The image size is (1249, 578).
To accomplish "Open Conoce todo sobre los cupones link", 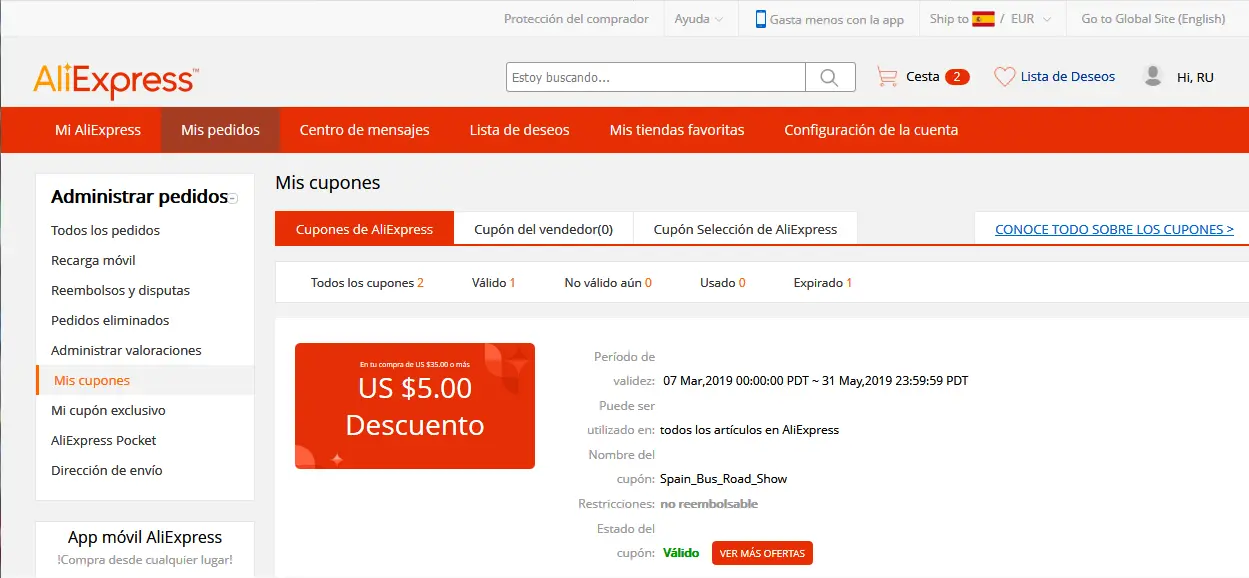I will click(1114, 229).
